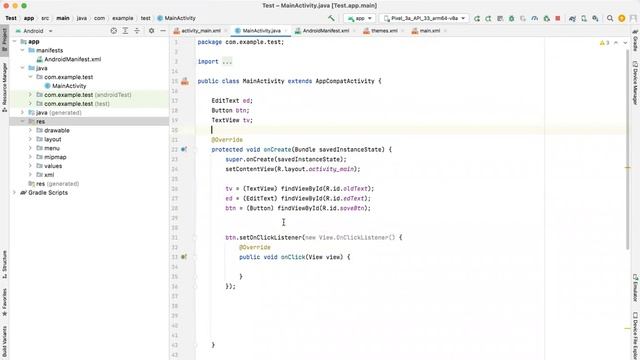The height and width of the screenshot is (360, 640).
Task: Expand the Gradle Scripts node arrow
Action: tap(14, 193)
